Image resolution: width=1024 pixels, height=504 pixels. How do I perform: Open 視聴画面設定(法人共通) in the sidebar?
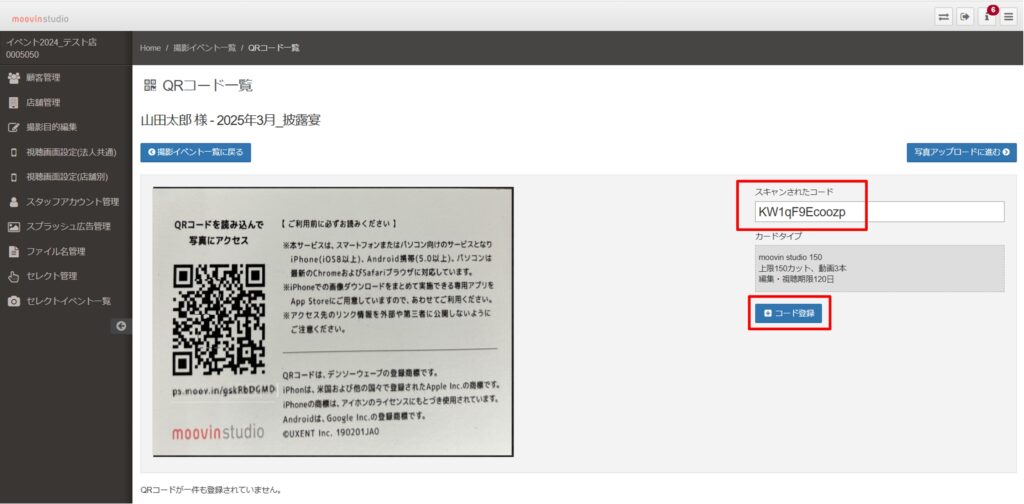pos(71,152)
